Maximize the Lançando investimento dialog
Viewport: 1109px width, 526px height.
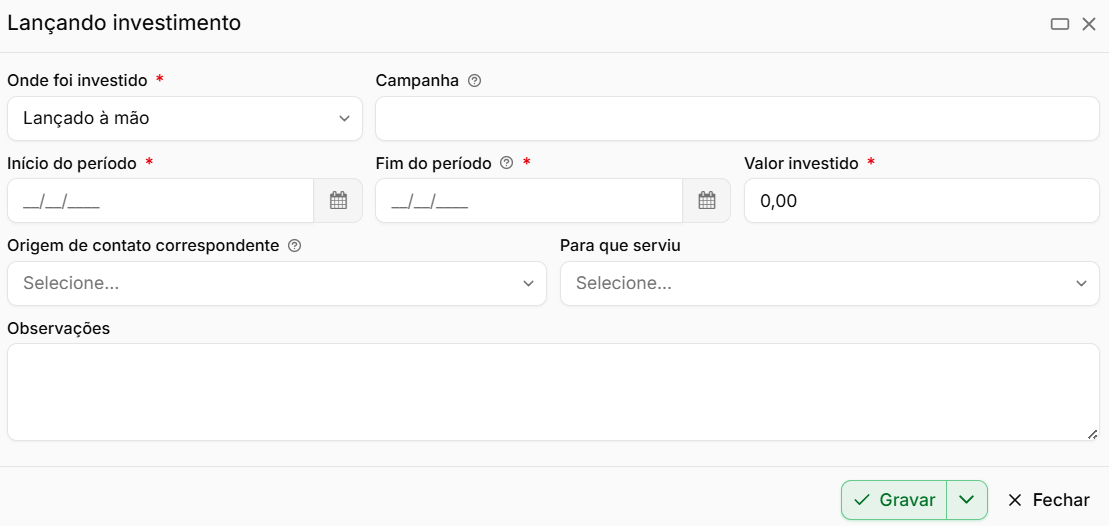[x=1059, y=25]
